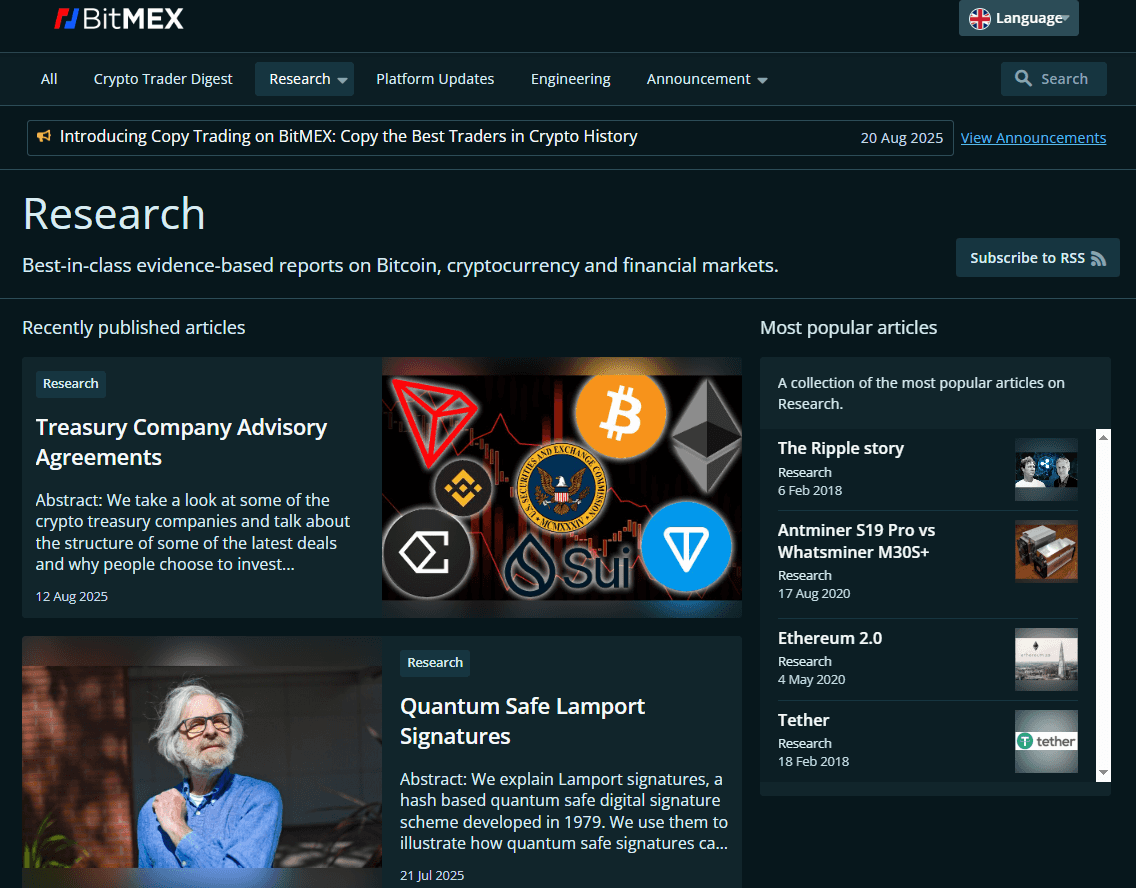This screenshot has width=1136, height=888.
Task: Click the 20 Aug 2025 announcement date
Action: (901, 138)
